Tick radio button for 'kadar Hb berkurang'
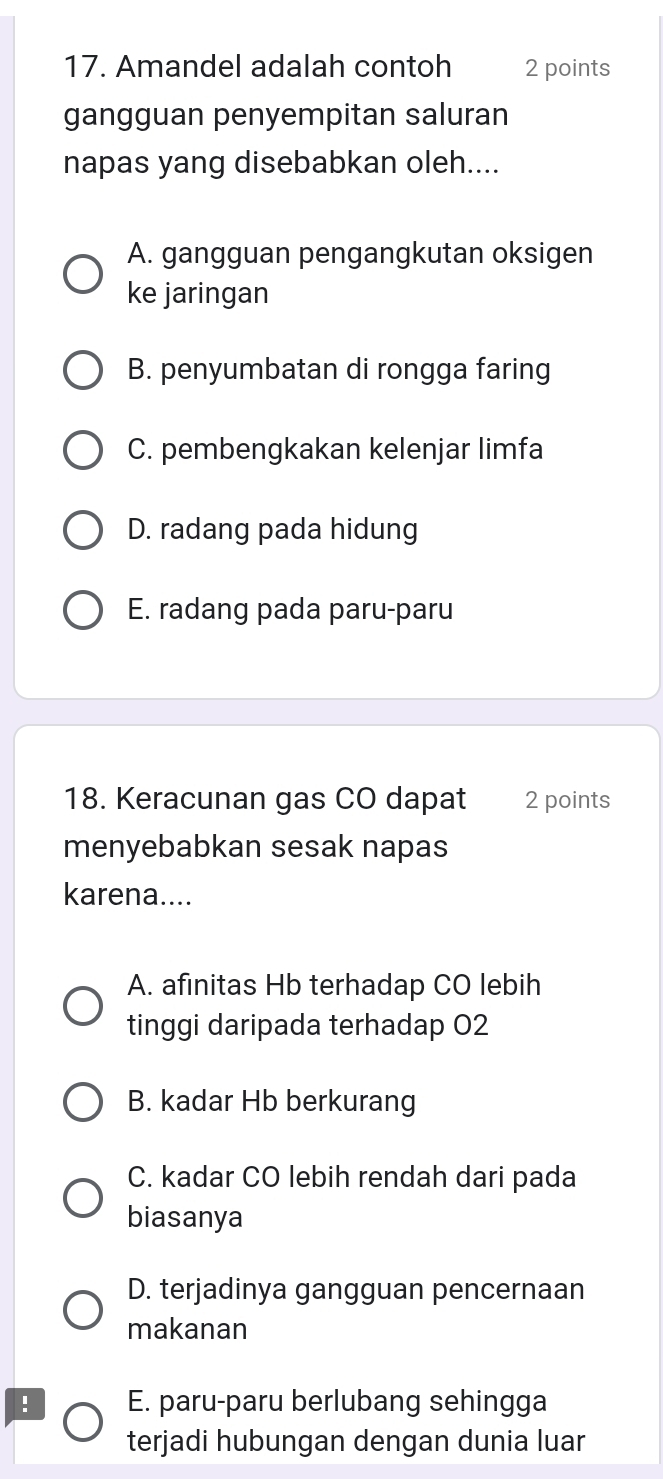Screen dimensions: 663x1479 point(83,1103)
